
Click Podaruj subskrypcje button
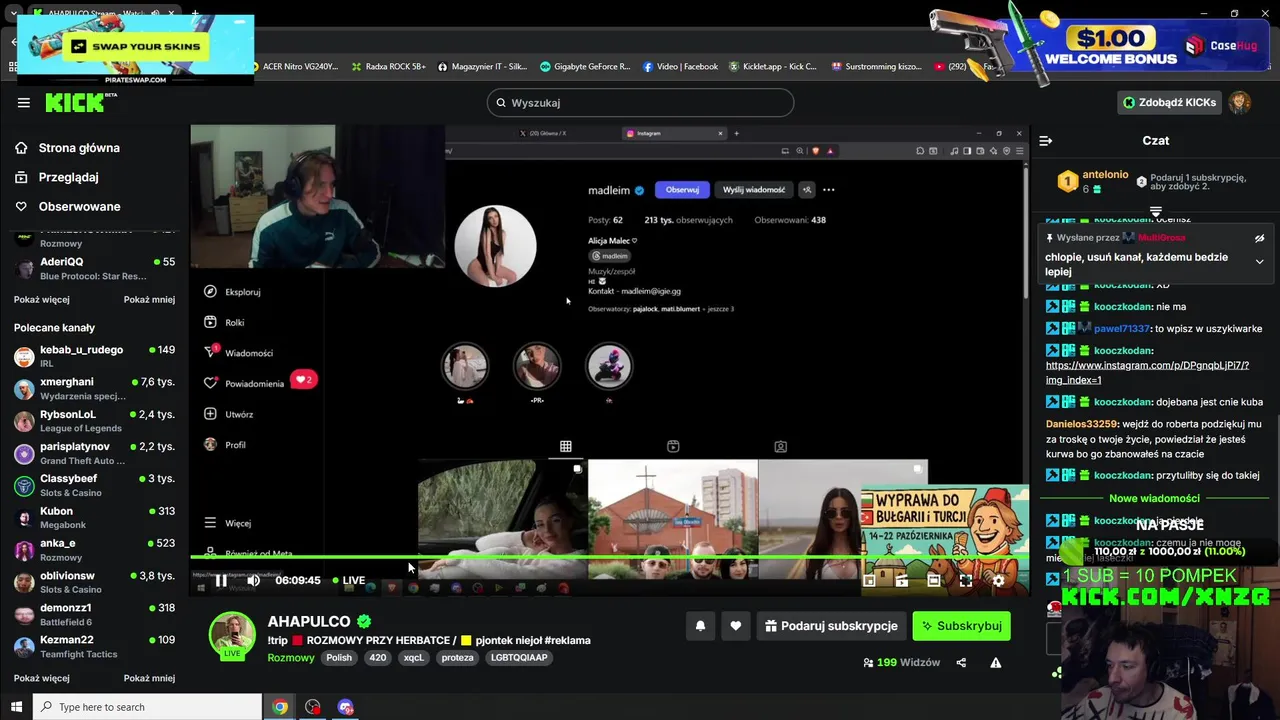831,626
